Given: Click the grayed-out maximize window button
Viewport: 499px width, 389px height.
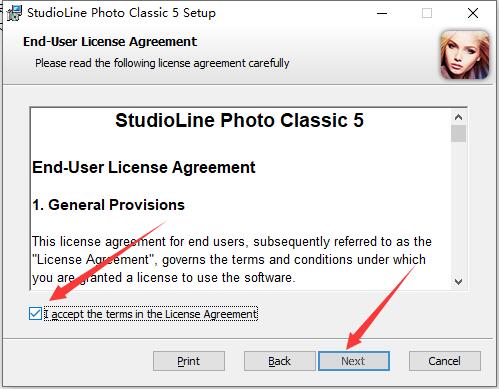Looking at the screenshot, I should pyautogui.click(x=427, y=13).
